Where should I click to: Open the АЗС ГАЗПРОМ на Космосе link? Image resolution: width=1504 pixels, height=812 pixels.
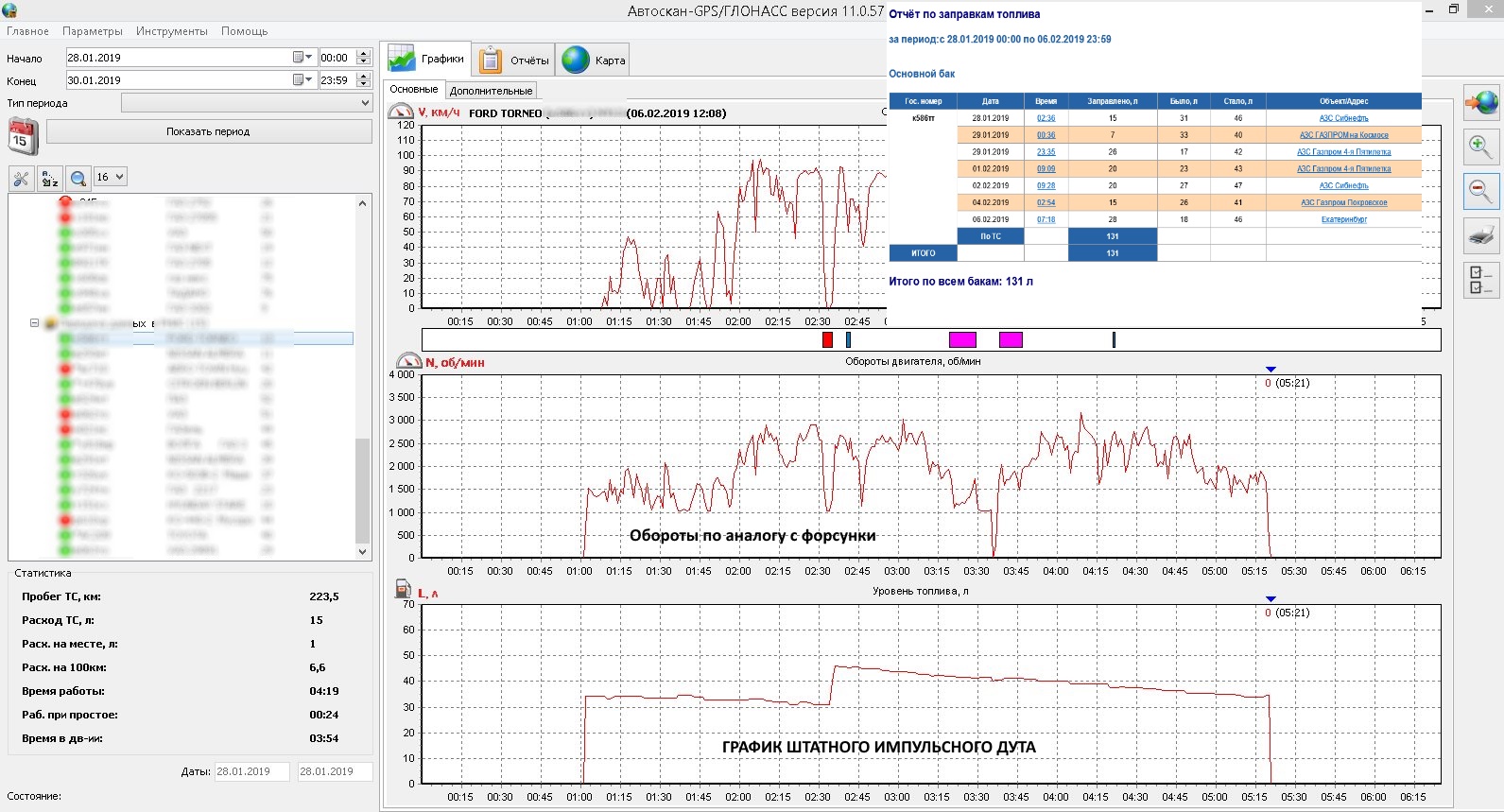[1343, 135]
